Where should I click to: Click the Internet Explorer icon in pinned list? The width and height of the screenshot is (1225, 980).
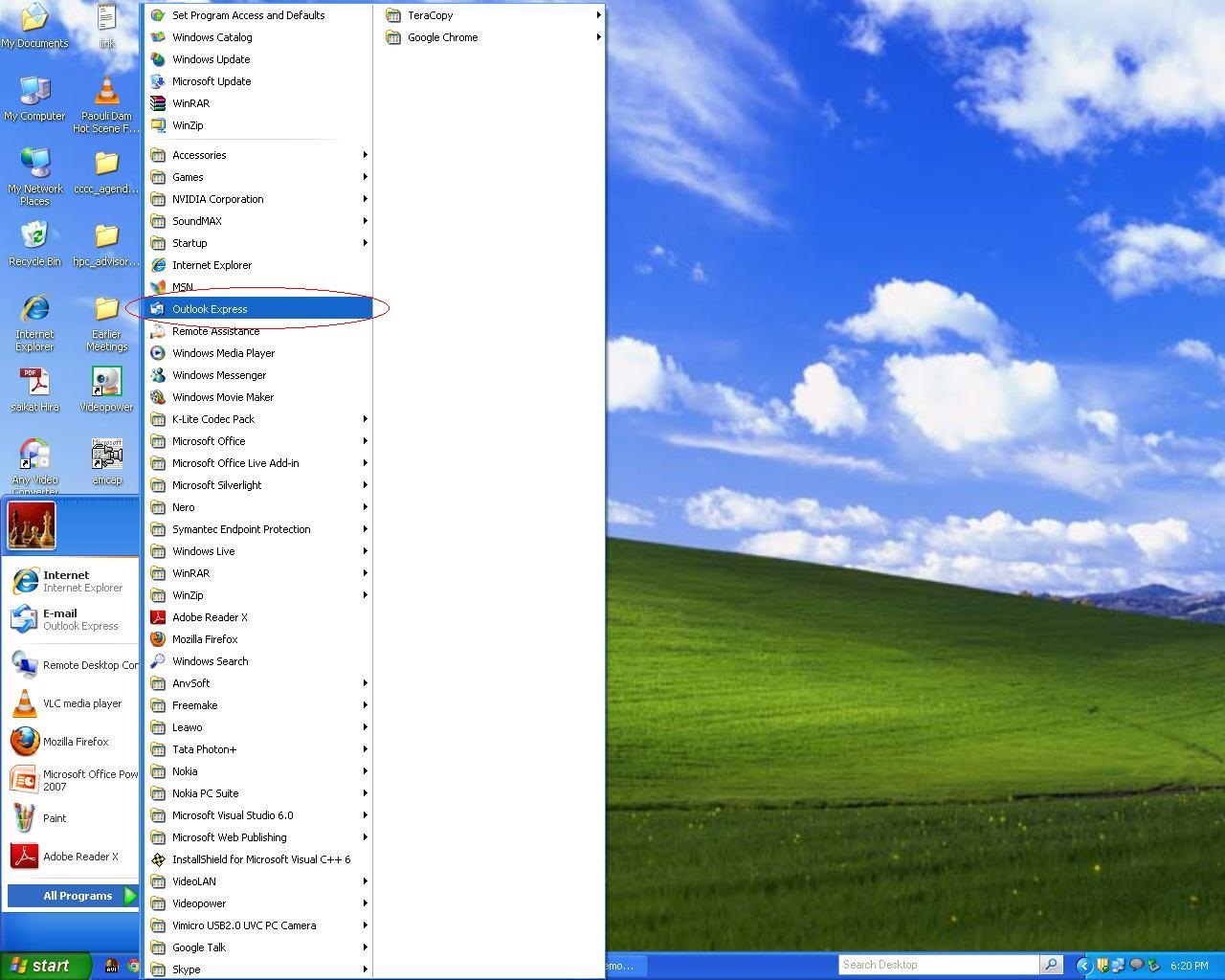pos(24,581)
